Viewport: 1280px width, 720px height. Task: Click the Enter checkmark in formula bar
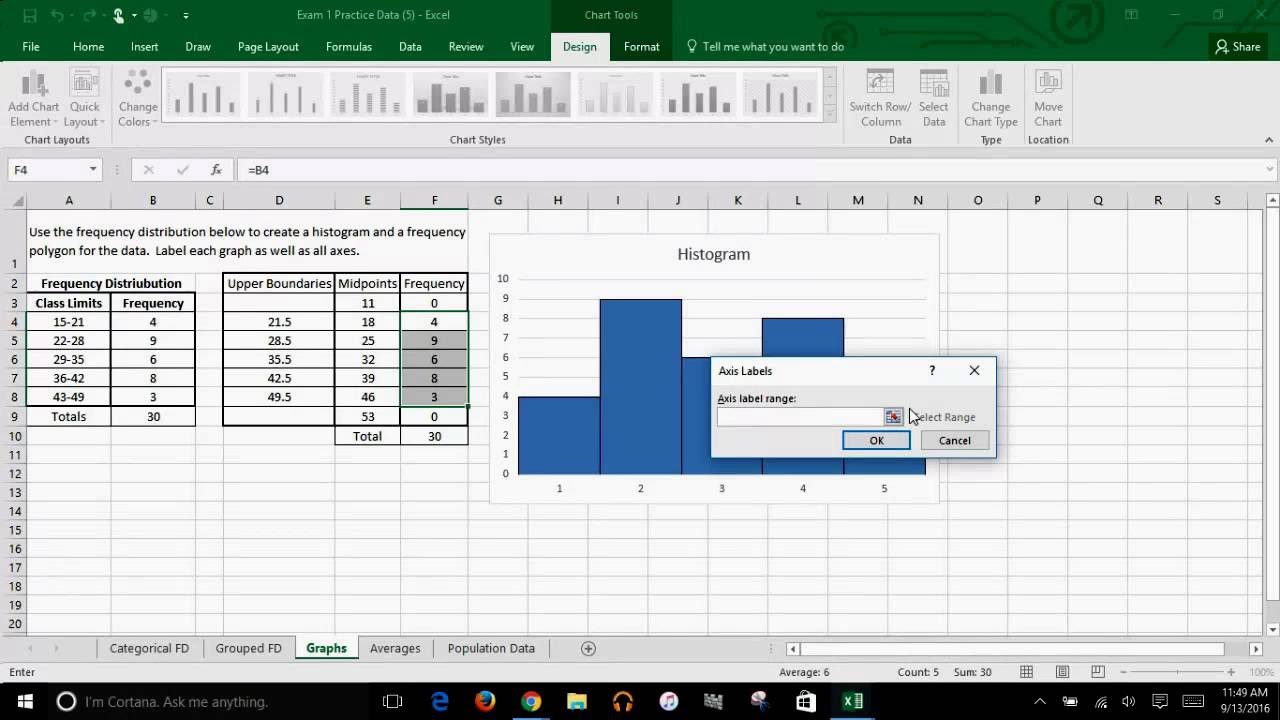pos(182,170)
